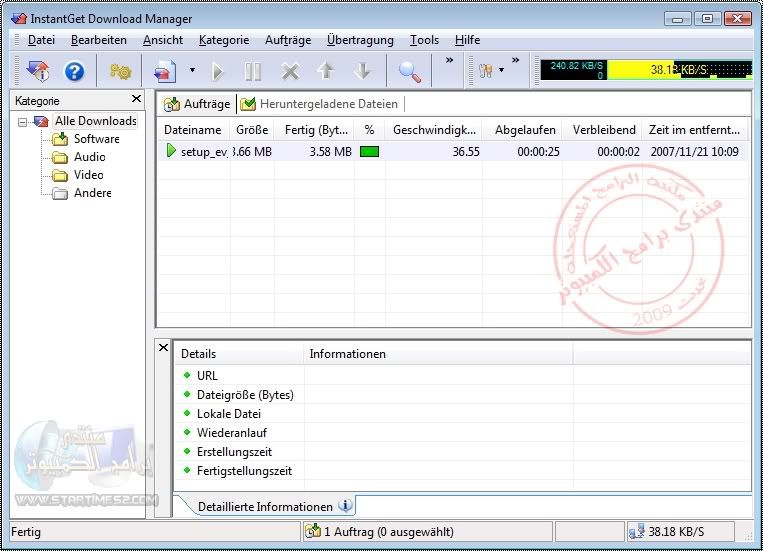Open the Hilfe menu
Viewport: 763px width, 551px height.
coord(468,40)
